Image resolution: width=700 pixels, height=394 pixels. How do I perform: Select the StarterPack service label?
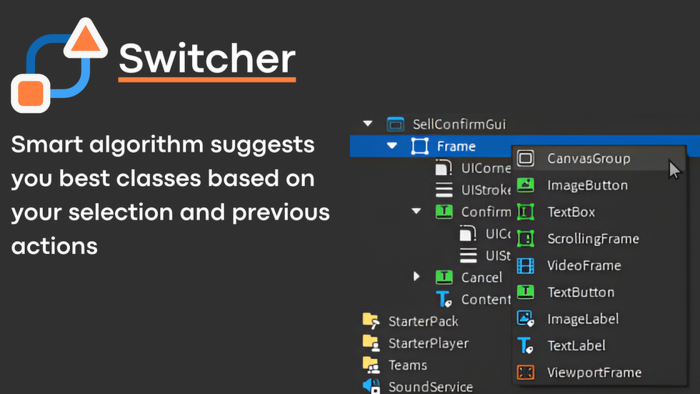tap(423, 321)
